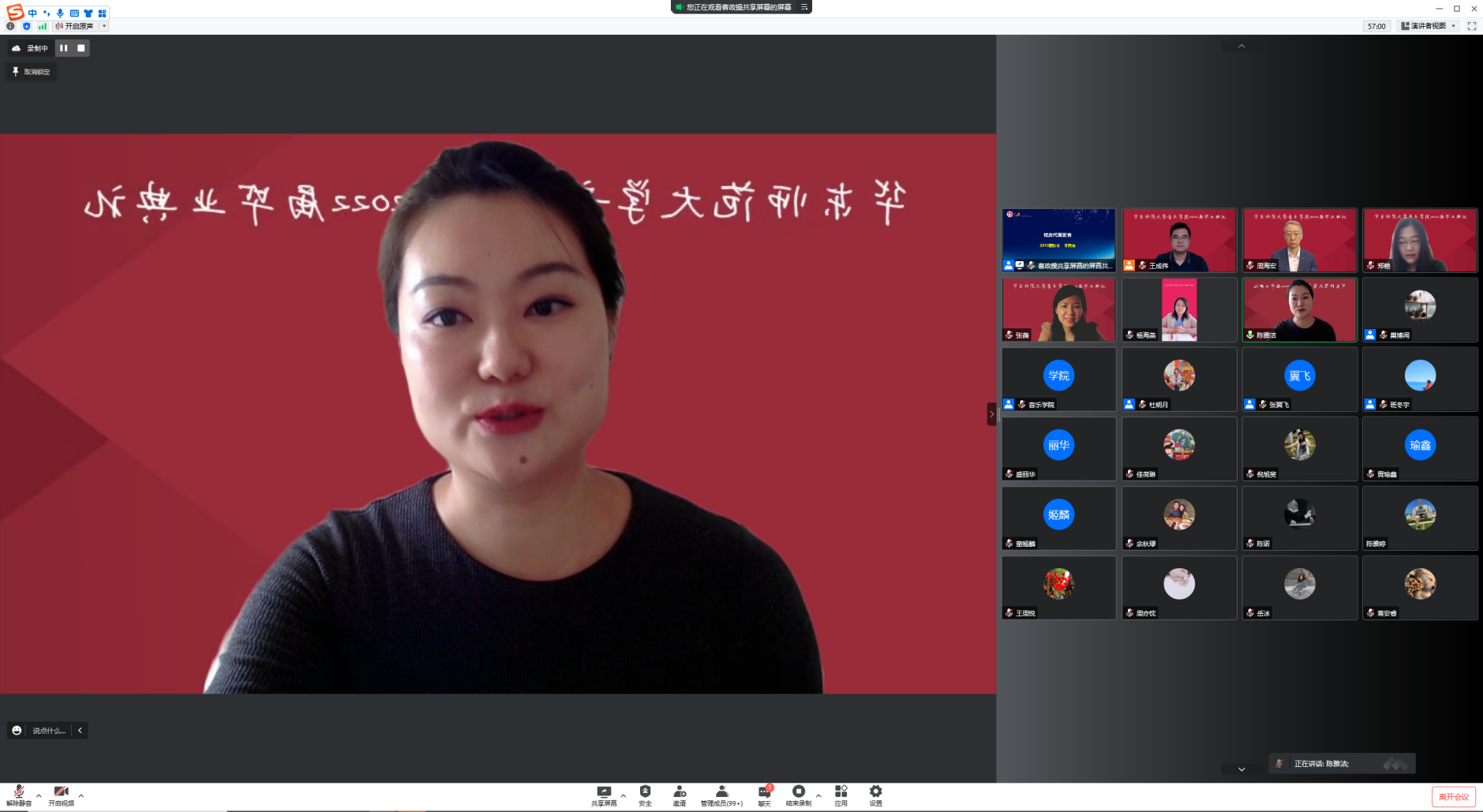Unmute the microphone (解除静音)
This screenshot has width=1483, height=812.
pyautogui.click(x=19, y=795)
